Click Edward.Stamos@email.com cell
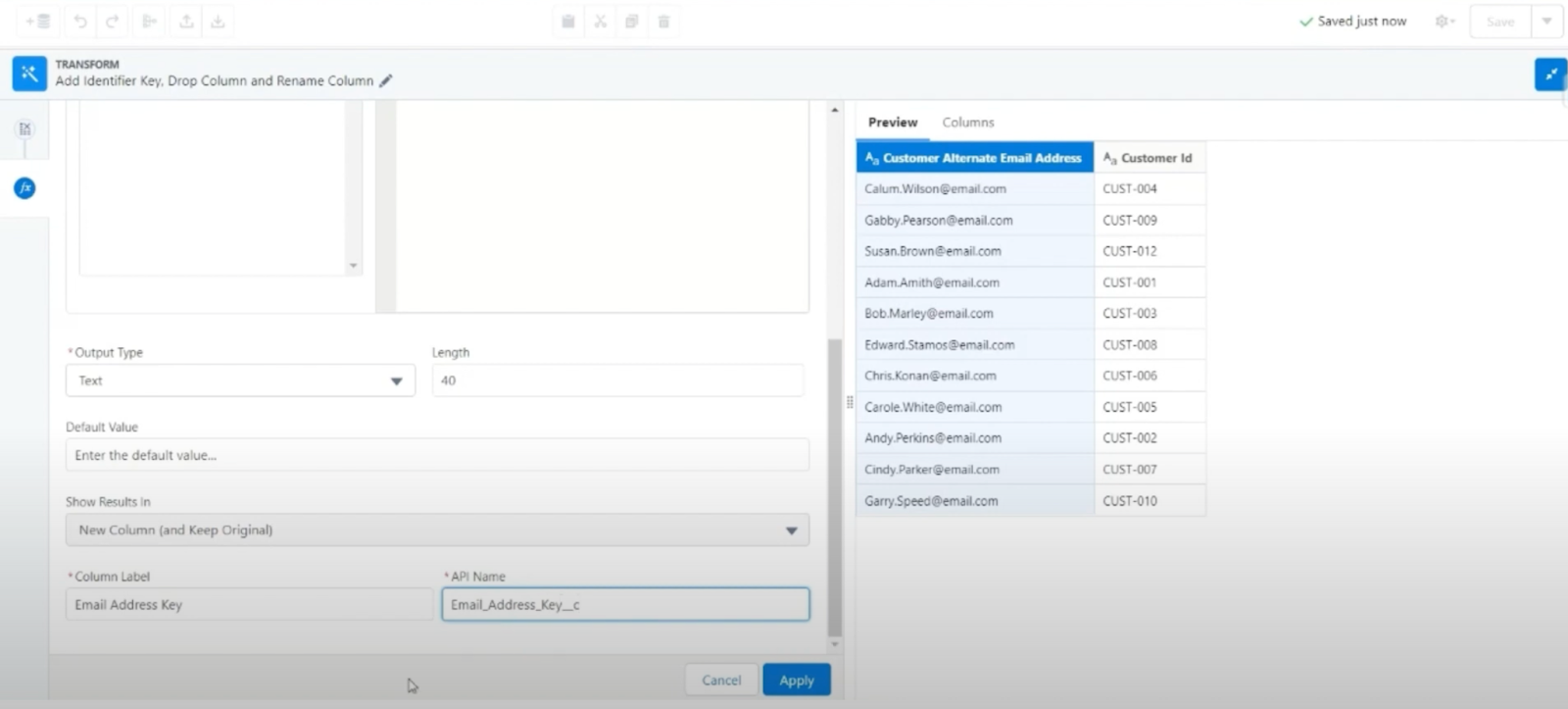The image size is (1568, 709). pyautogui.click(x=975, y=344)
